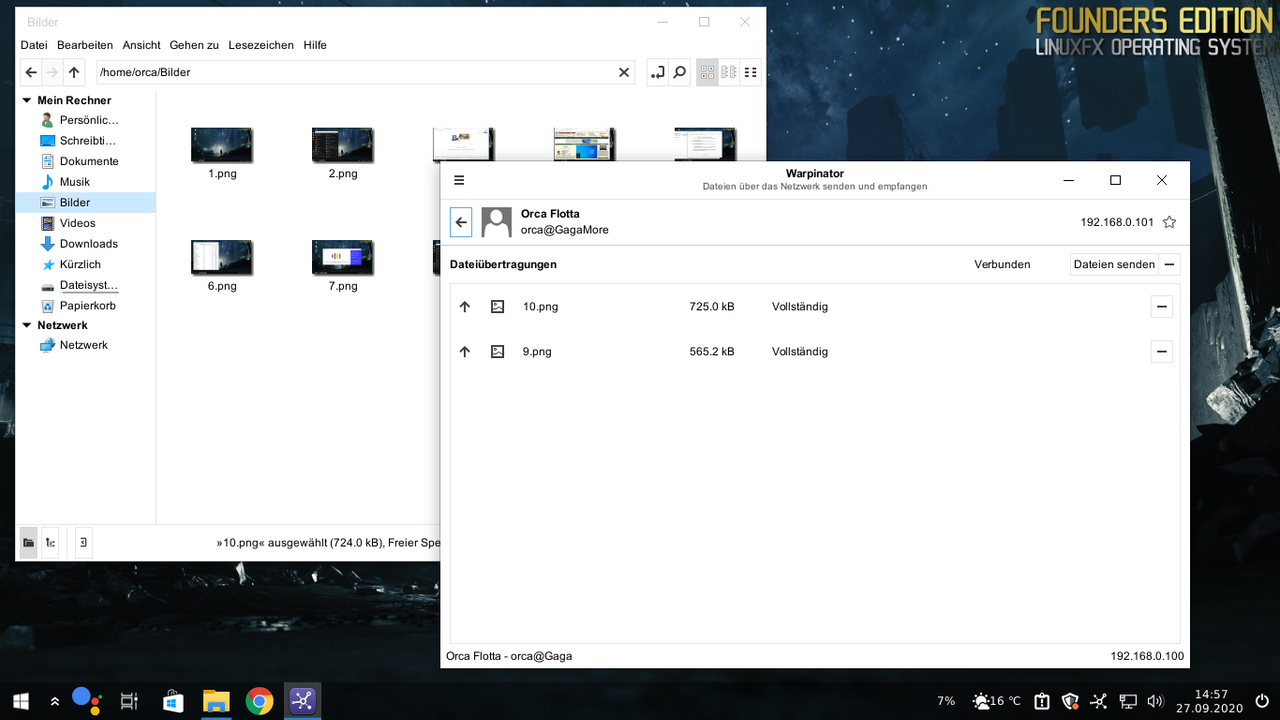Select the 10.png transfer row image icon
Screen dimensions: 1280x720
coord(497,307)
